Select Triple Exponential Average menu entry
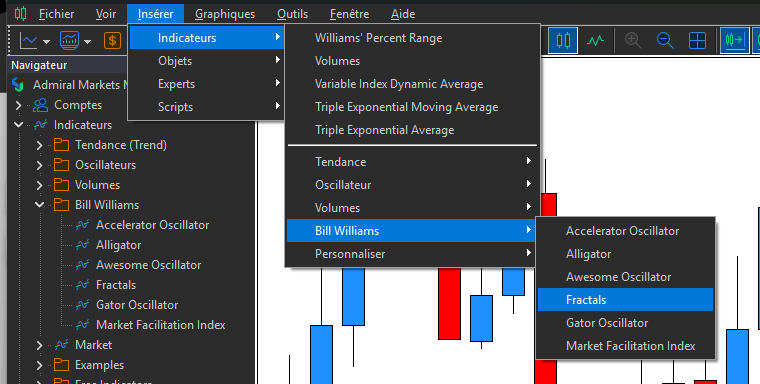 pos(412,130)
